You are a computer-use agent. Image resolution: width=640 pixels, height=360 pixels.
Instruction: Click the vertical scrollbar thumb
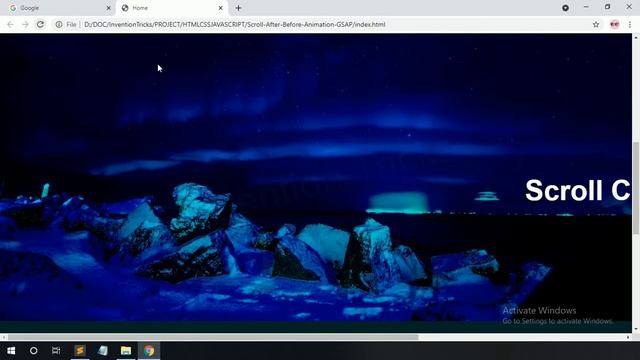[x=636, y=188]
